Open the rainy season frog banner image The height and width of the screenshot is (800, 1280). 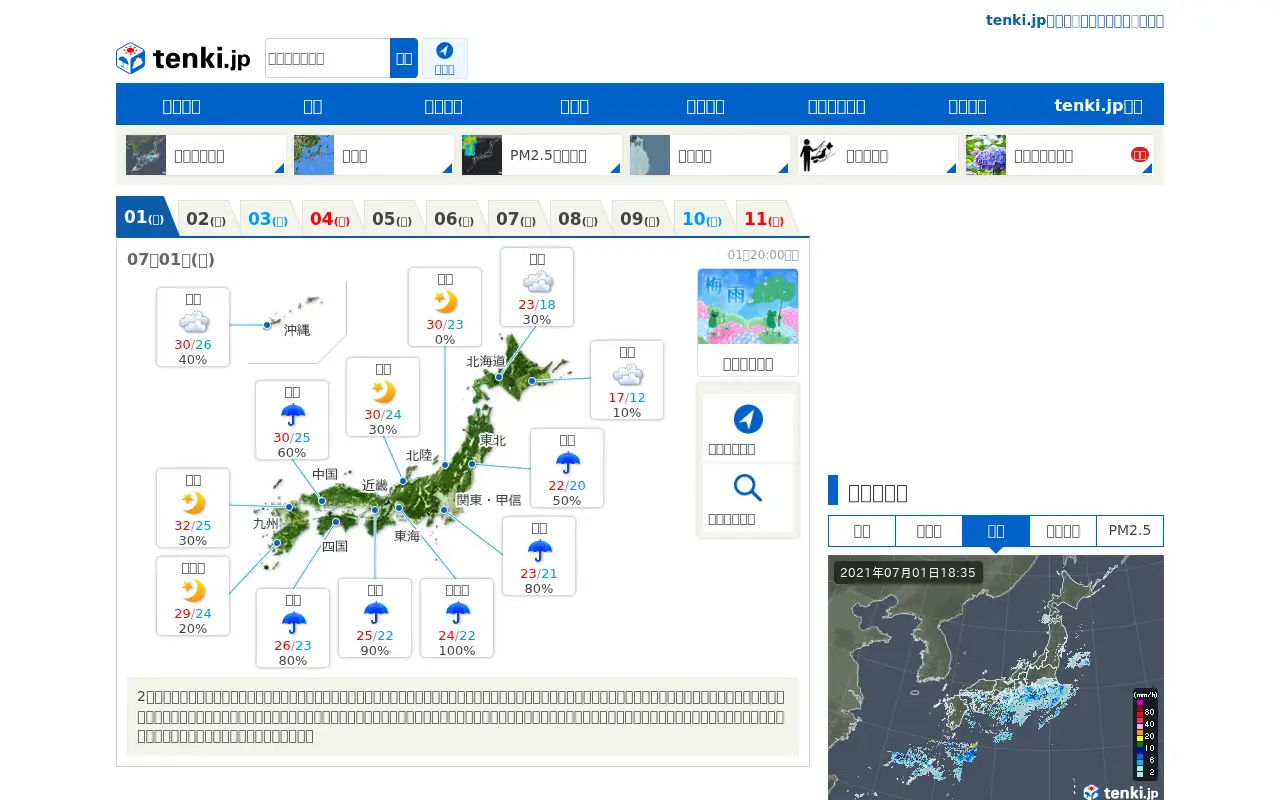click(x=748, y=306)
